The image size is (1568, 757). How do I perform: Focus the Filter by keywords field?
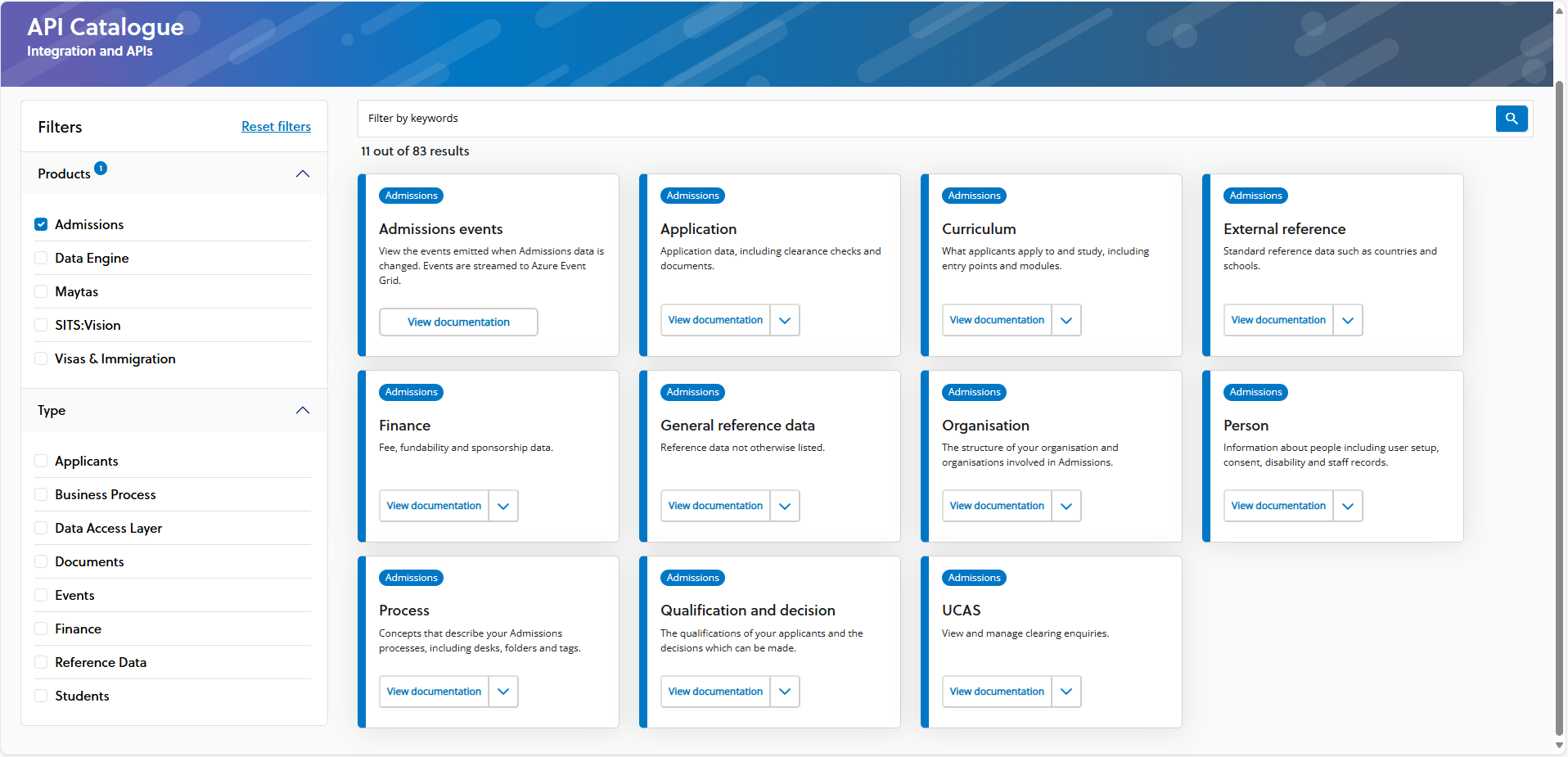coord(926,119)
